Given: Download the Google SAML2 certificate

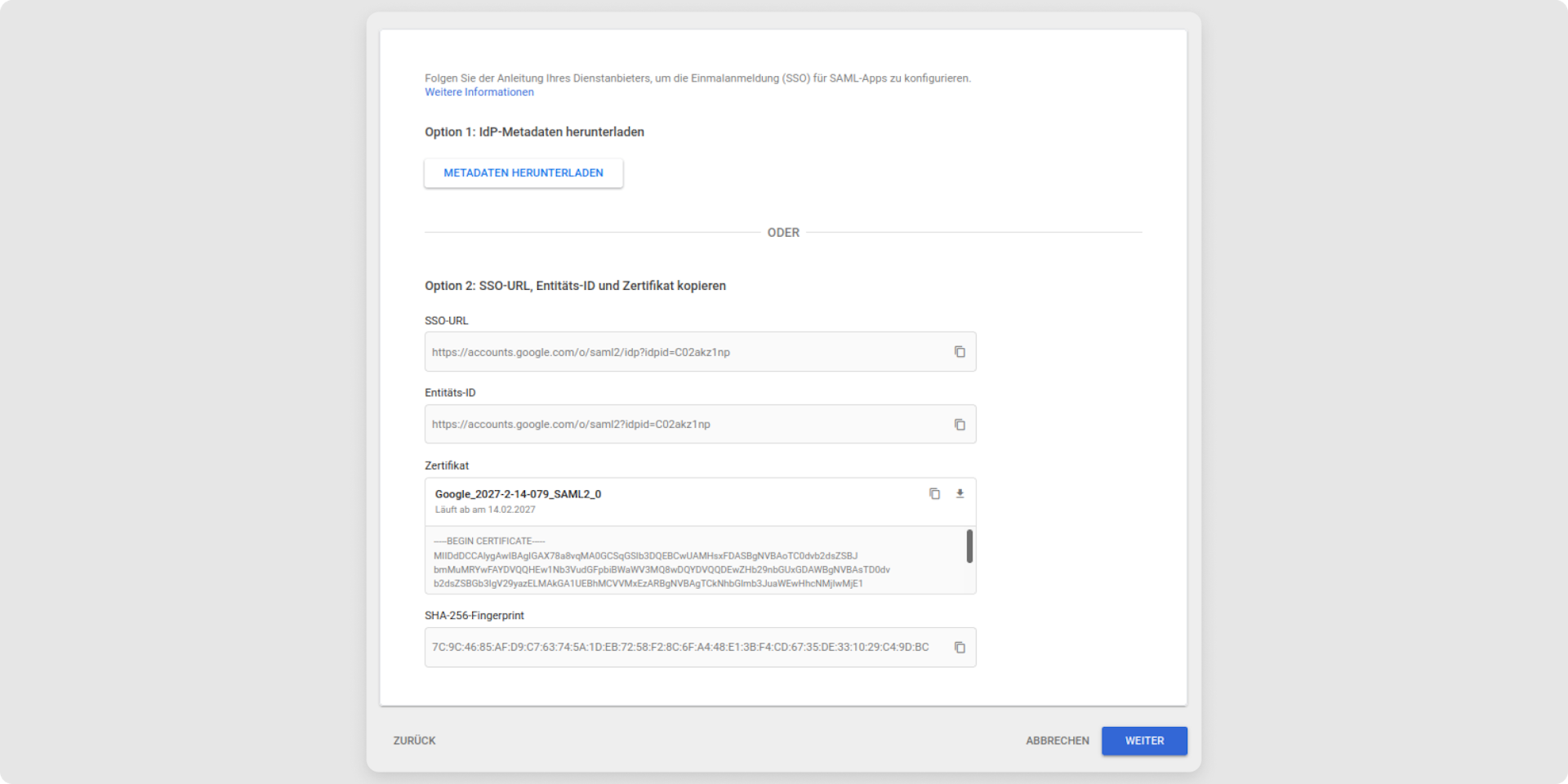Looking at the screenshot, I should pos(960,494).
